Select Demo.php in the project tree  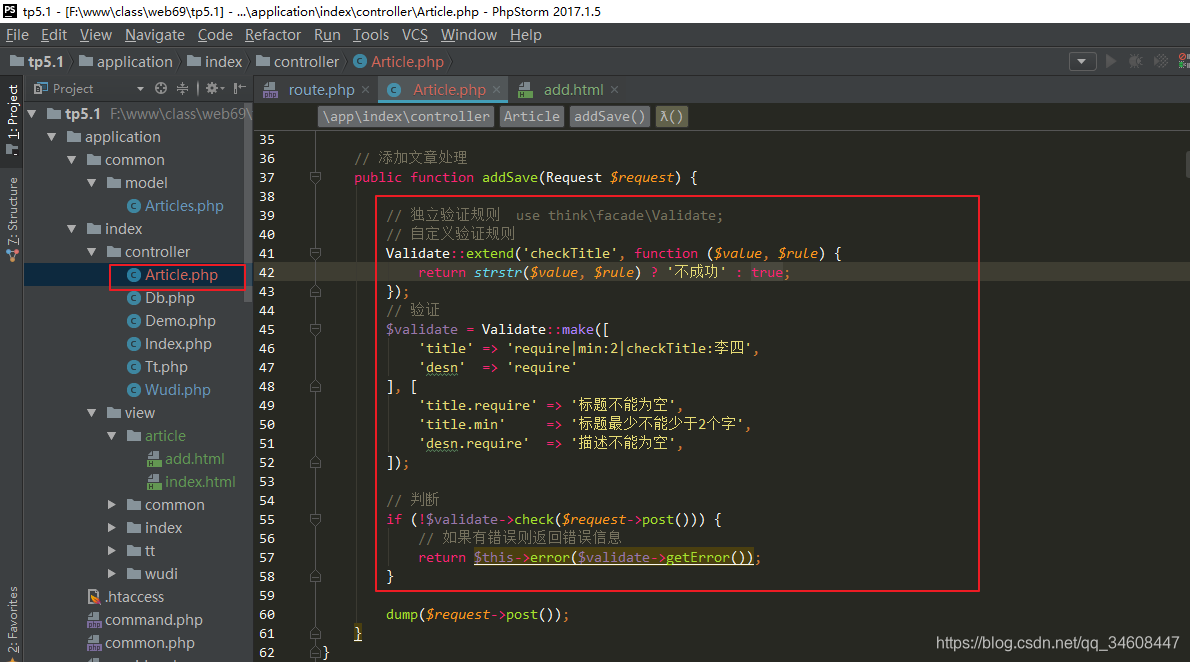click(x=172, y=321)
